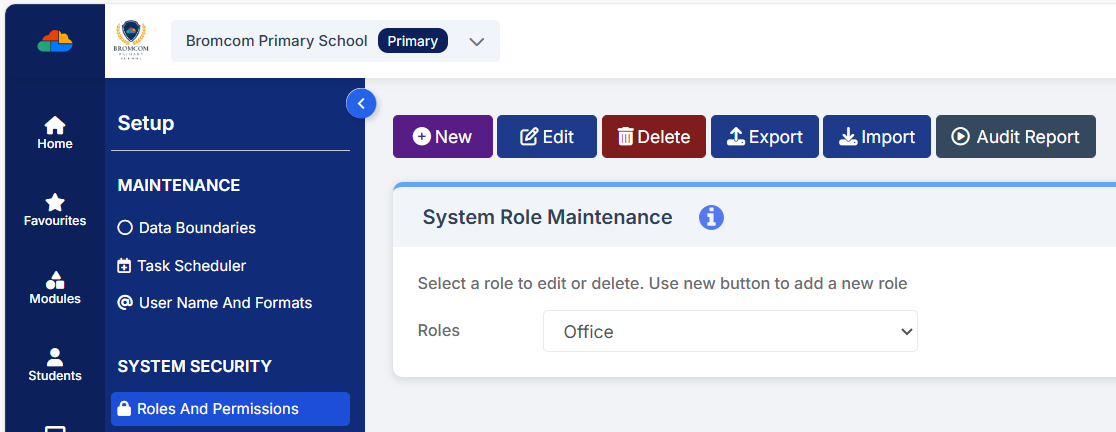Click the Import button
The width and height of the screenshot is (1116, 432).
876,137
